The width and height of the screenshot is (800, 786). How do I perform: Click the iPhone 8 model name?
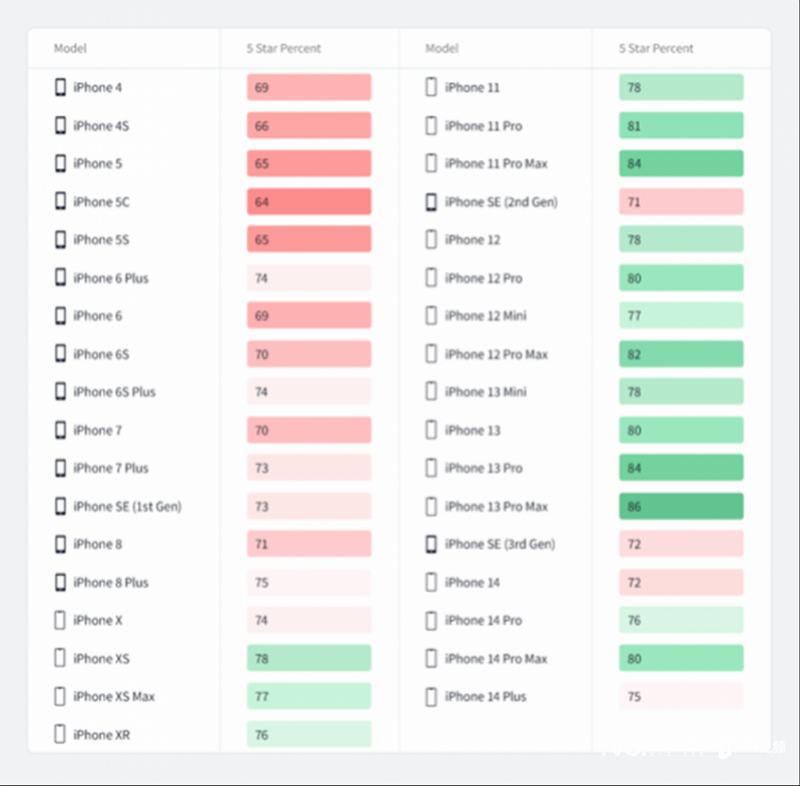point(97,544)
